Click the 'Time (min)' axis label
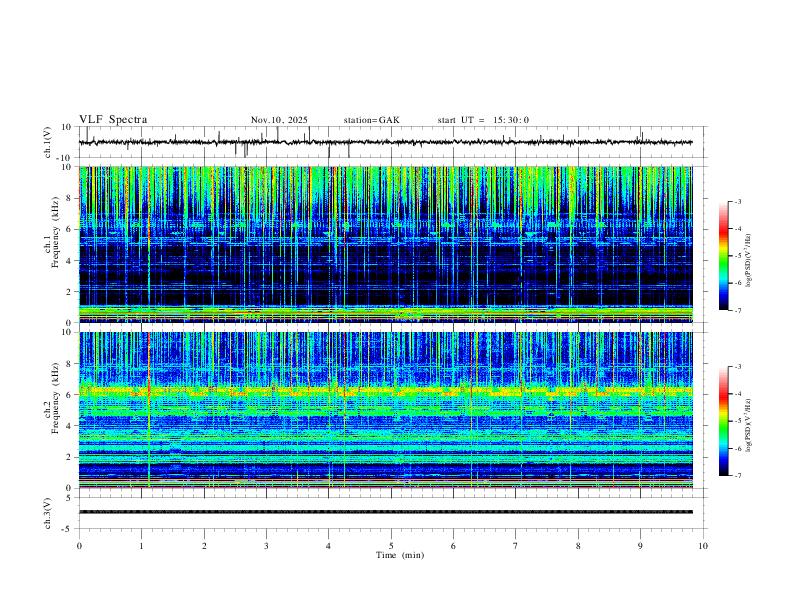This screenshot has width=792, height=612. pyautogui.click(x=400, y=555)
